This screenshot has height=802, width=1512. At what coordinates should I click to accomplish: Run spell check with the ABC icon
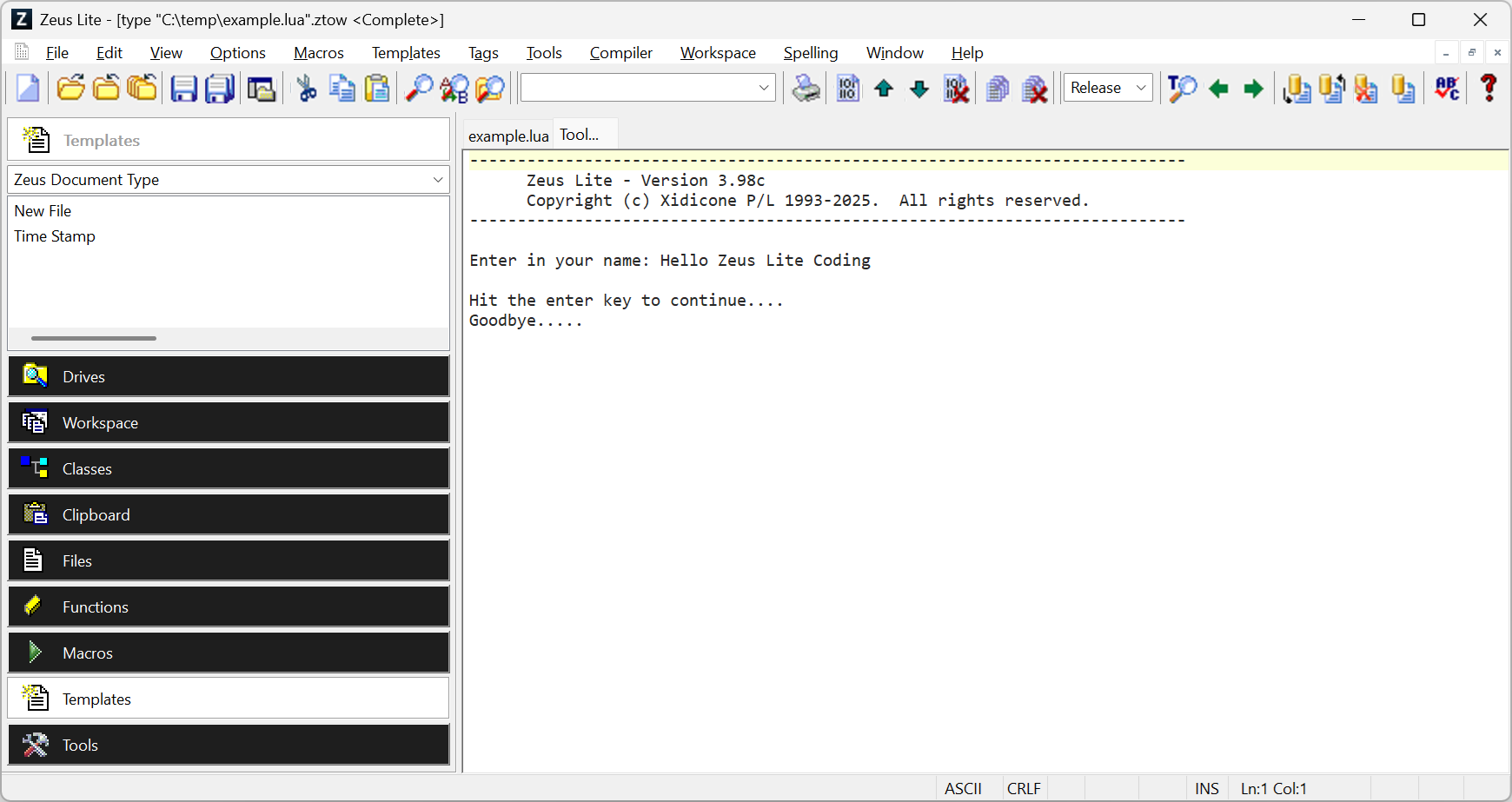point(1447,88)
